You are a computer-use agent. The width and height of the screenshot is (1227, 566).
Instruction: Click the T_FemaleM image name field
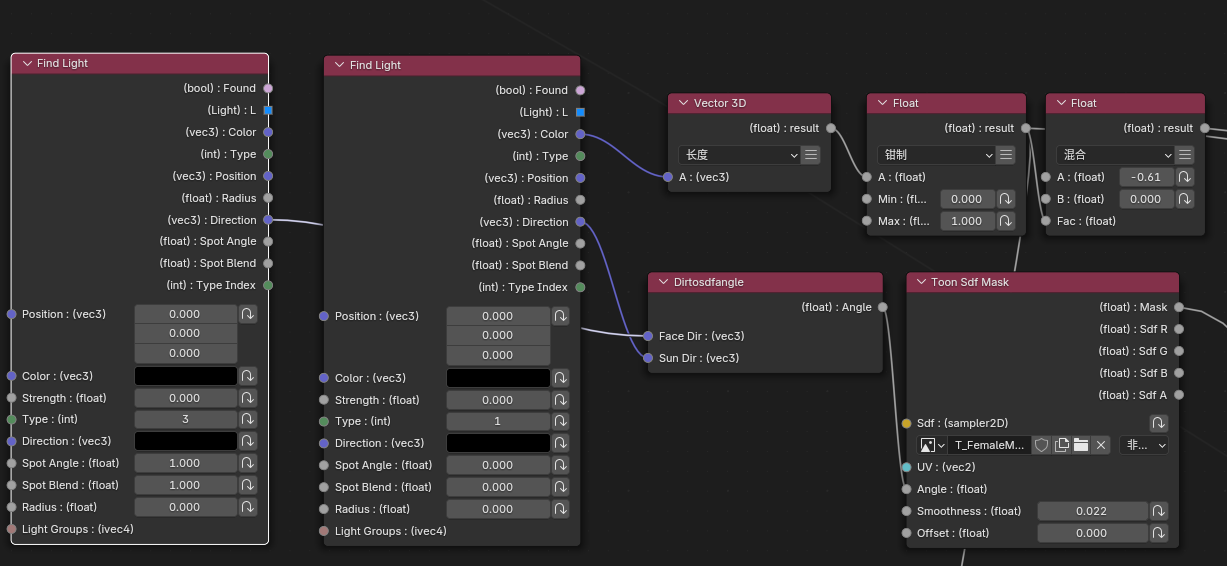pos(989,445)
